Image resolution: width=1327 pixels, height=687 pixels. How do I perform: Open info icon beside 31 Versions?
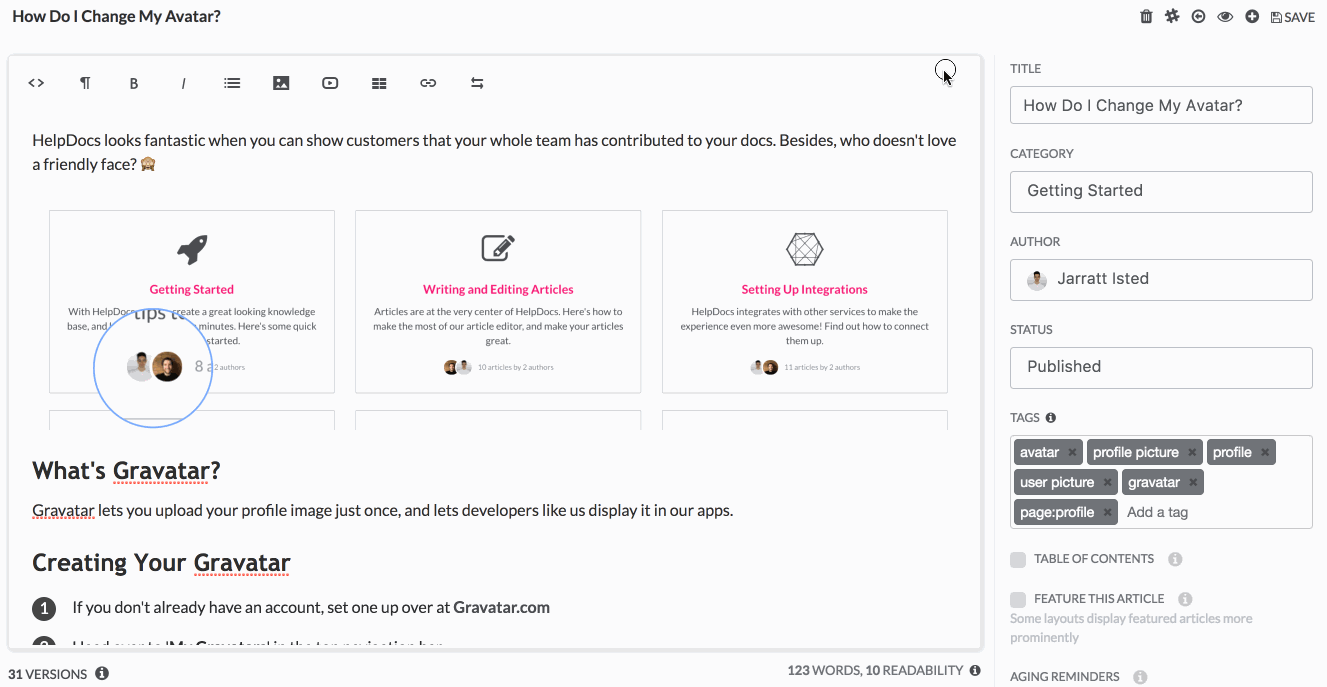pyautogui.click(x=102, y=674)
